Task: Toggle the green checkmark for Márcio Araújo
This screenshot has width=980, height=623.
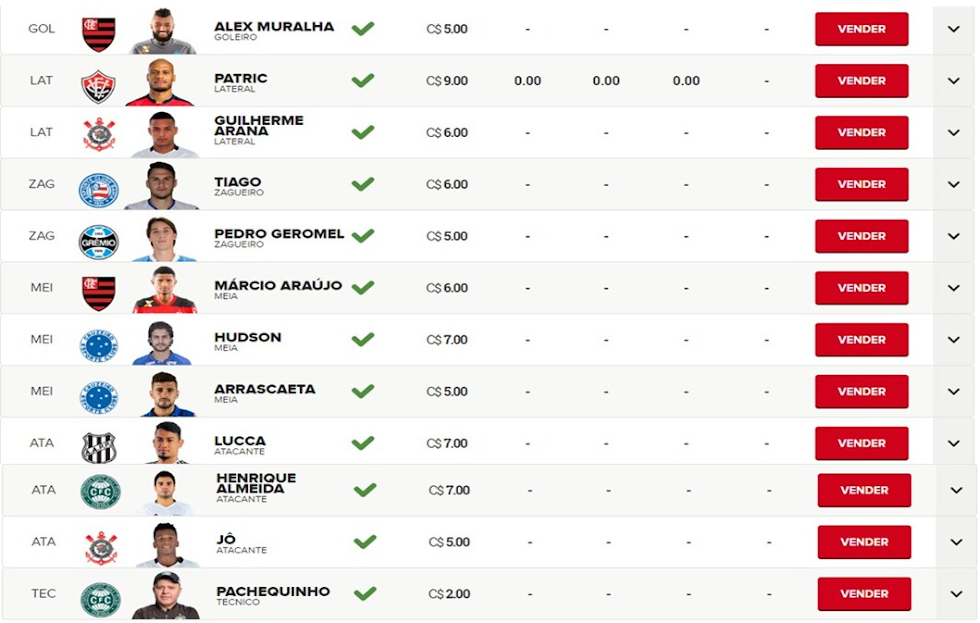Action: [362, 287]
